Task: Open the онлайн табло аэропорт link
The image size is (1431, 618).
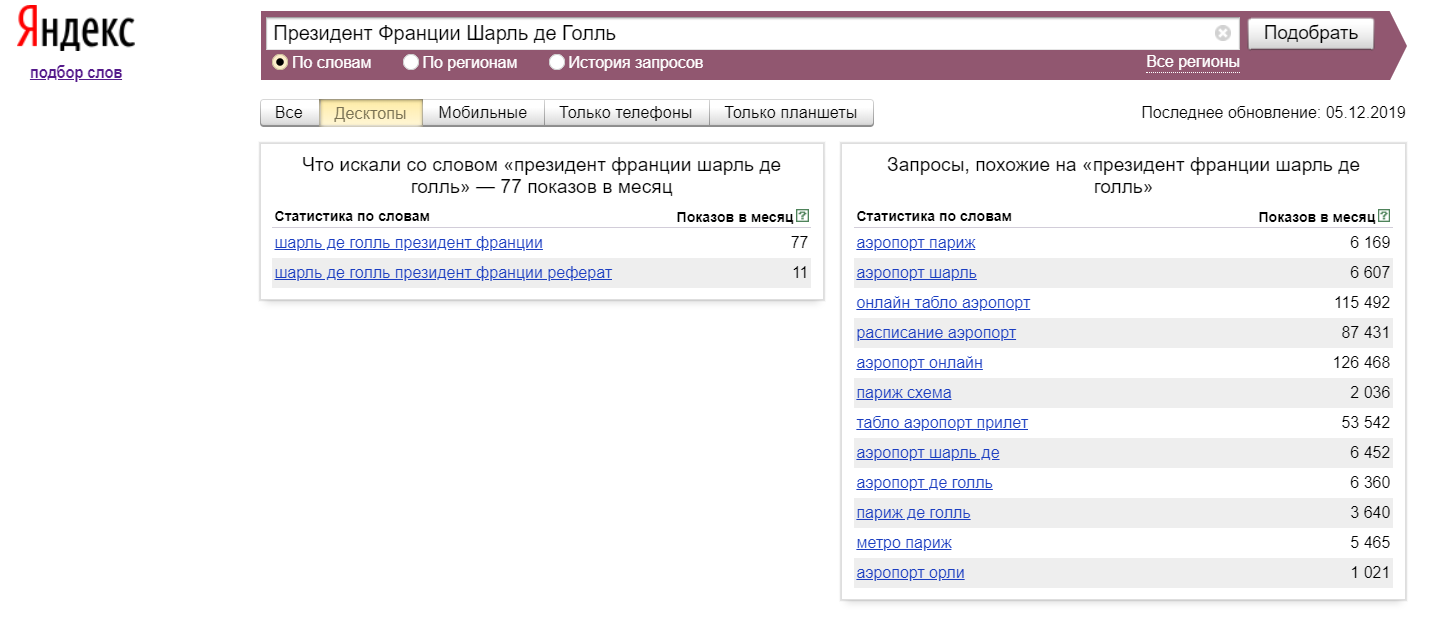Action: pyautogui.click(x=943, y=302)
